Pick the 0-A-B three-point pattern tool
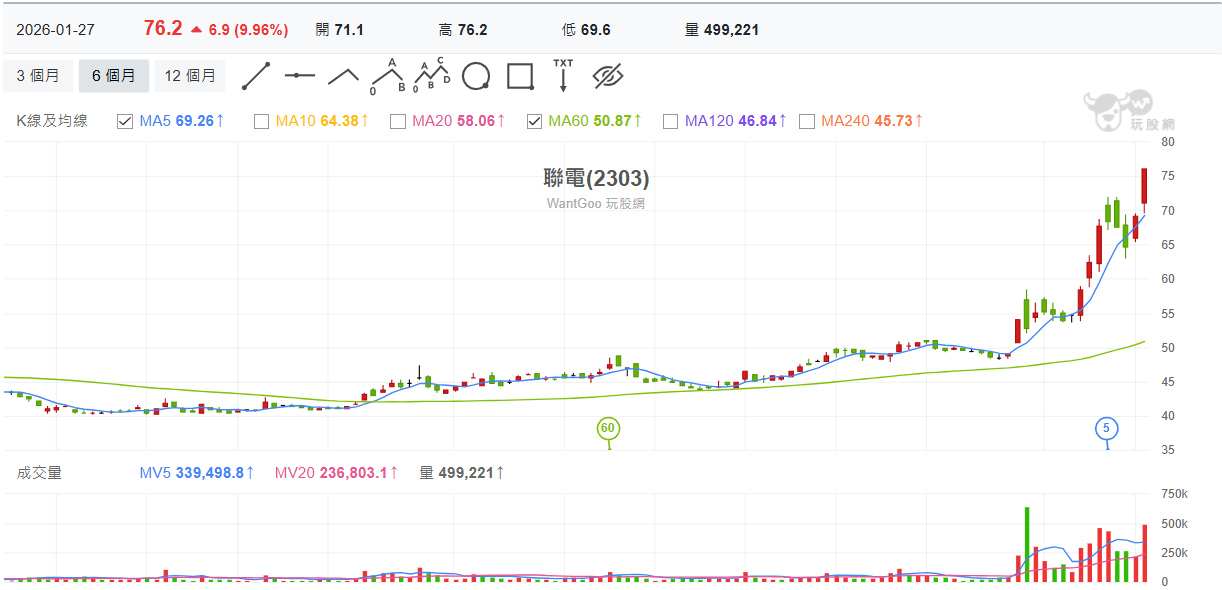Image resolution: width=1222 pixels, height=590 pixels. pyautogui.click(x=388, y=76)
